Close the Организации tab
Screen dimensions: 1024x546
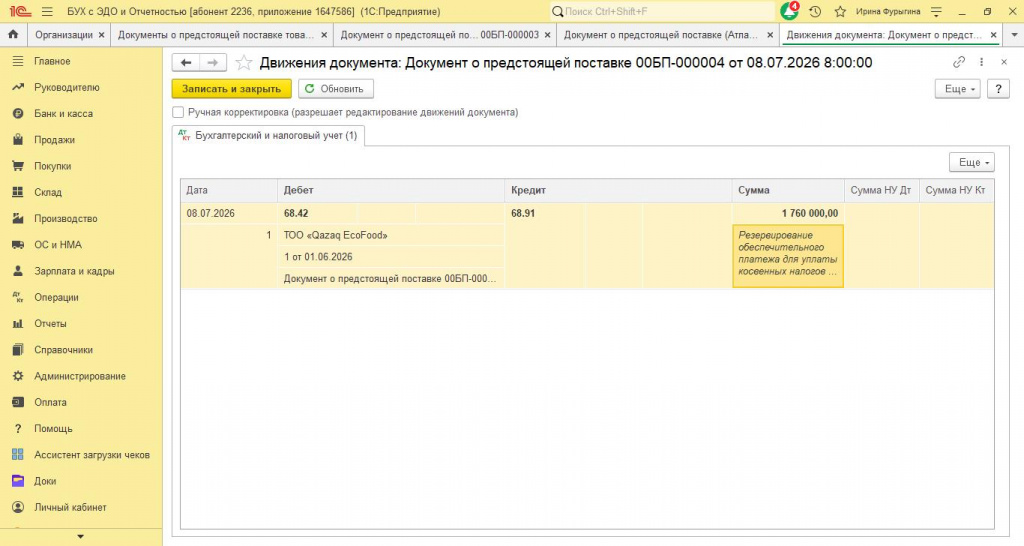point(101,35)
